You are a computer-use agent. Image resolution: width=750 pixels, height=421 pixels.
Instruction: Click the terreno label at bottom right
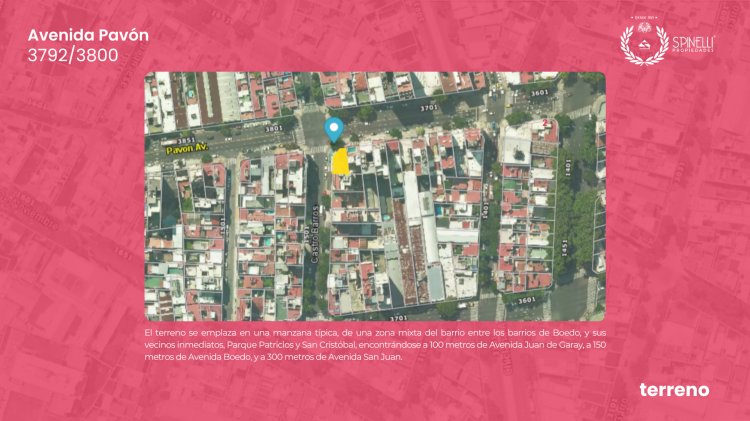[x=674, y=389]
